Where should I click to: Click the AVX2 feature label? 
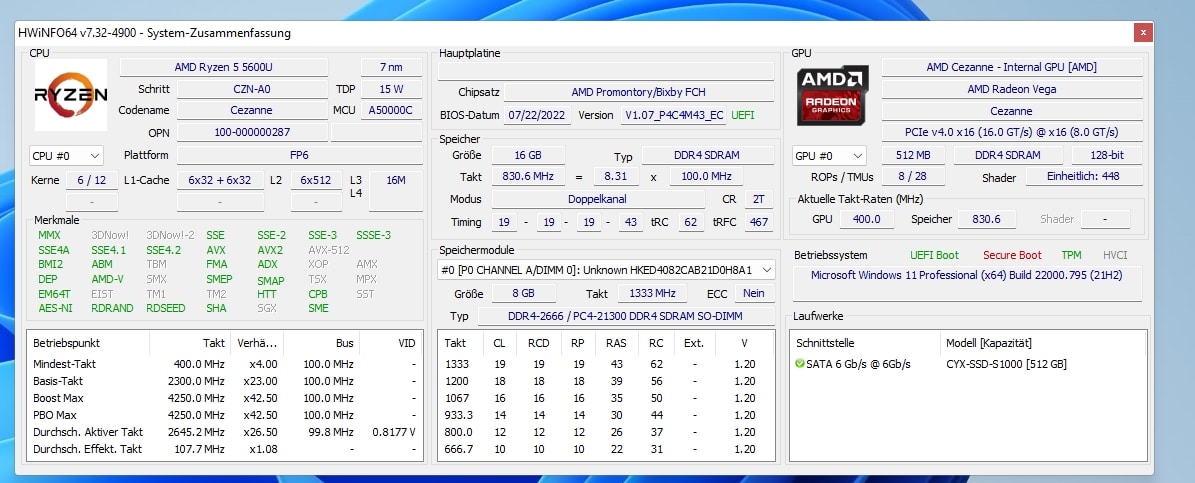270,250
